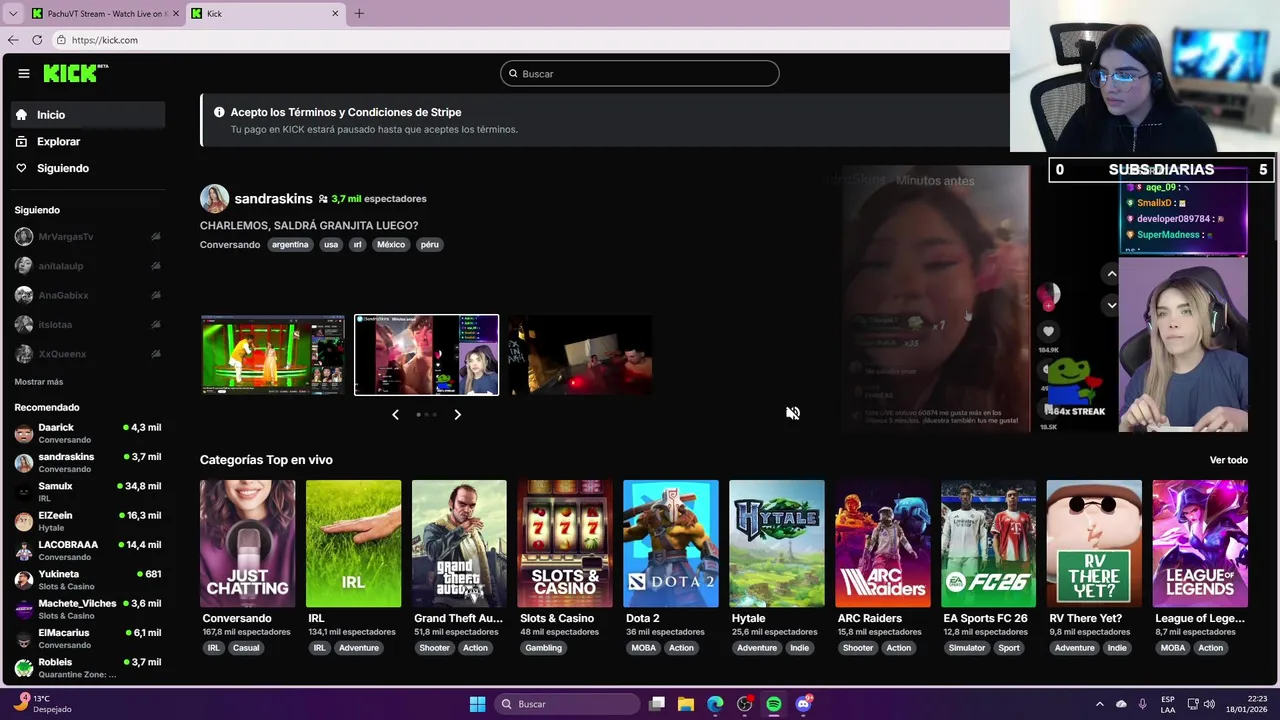The image size is (1280, 720).
Task: Open XxQueenx followed channel
Action: pos(88,354)
